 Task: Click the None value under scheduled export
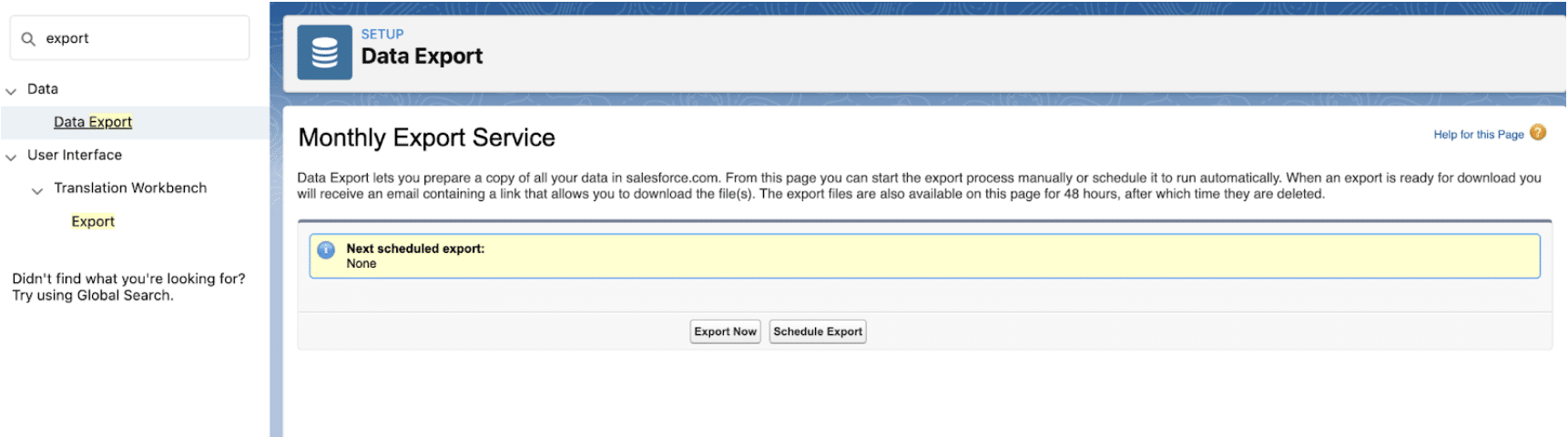(361, 264)
